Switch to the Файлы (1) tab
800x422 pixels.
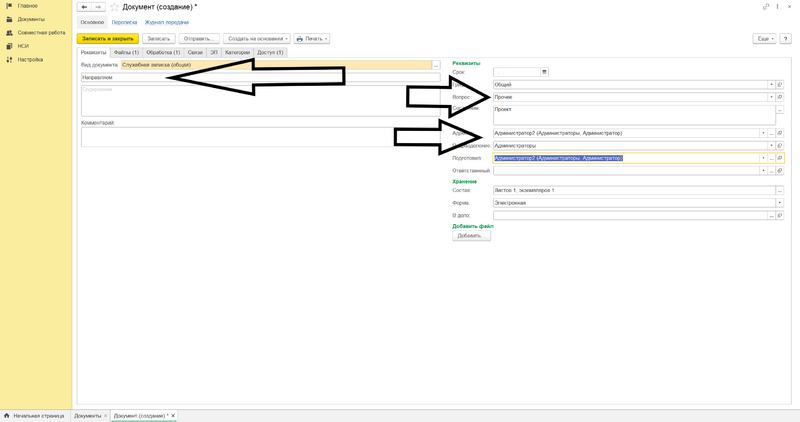coord(126,52)
